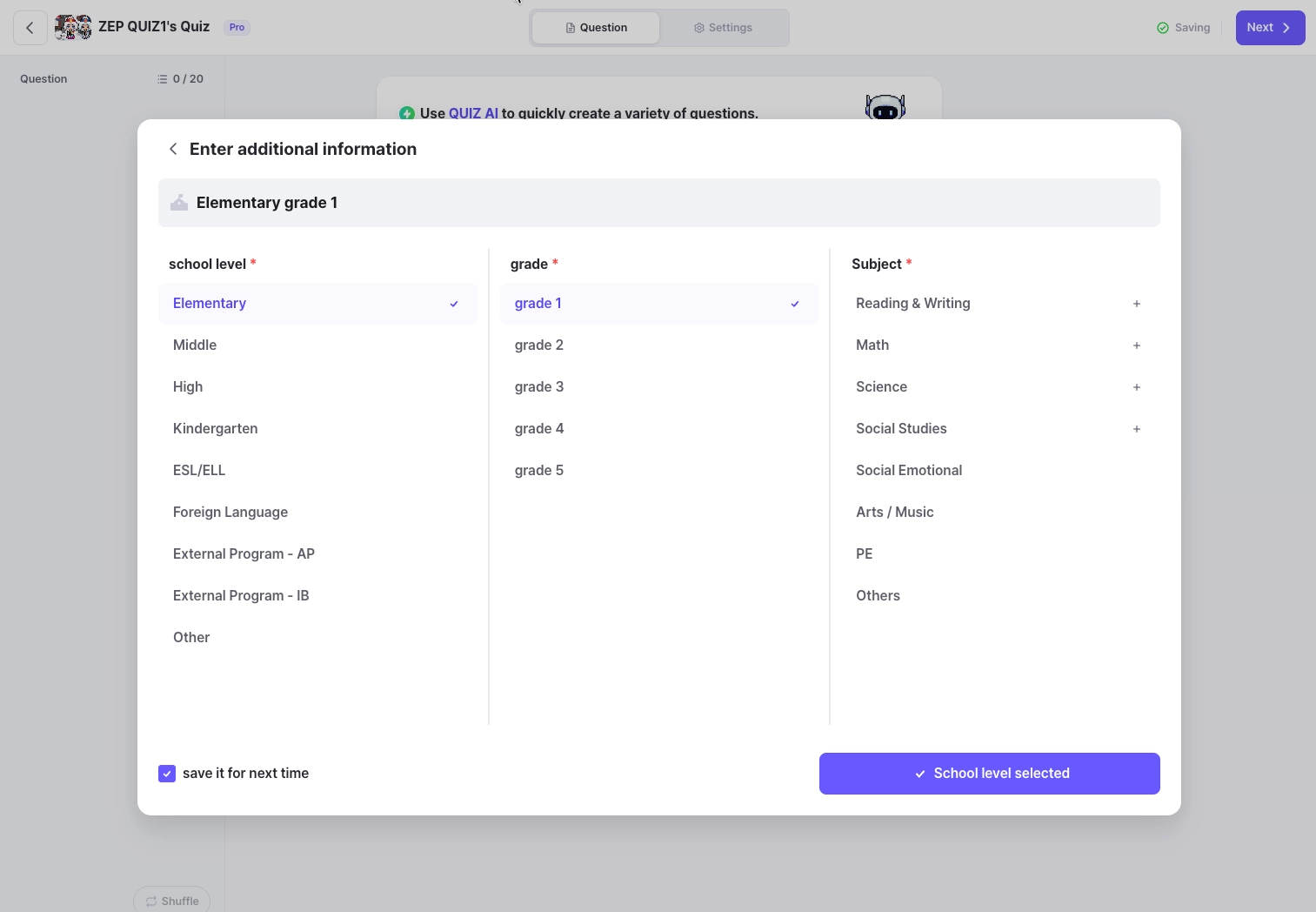This screenshot has width=1316, height=912.
Task: Click the Next button
Action: coord(1269,28)
